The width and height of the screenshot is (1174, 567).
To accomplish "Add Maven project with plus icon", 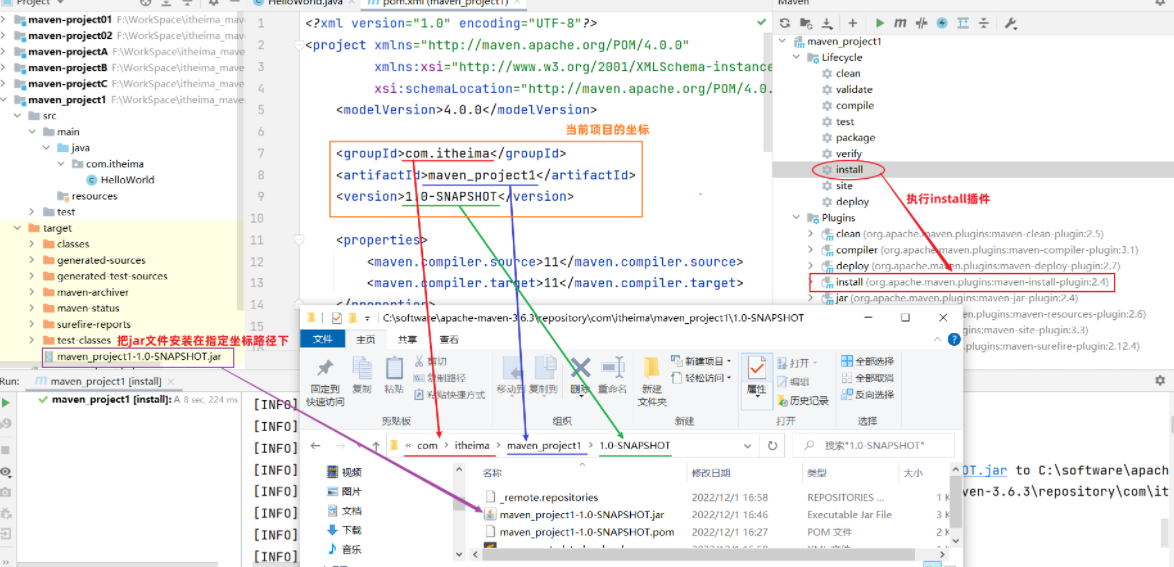I will point(853,23).
